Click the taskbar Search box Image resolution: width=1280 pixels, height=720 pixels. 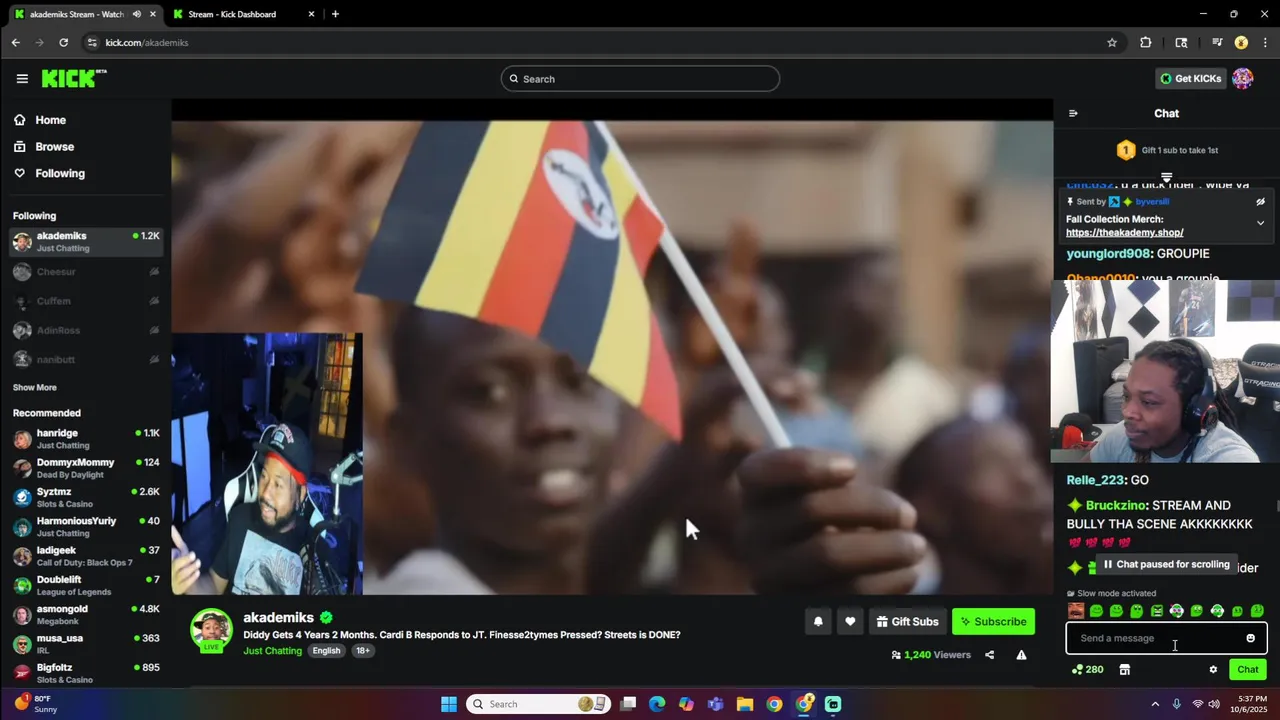click(x=539, y=704)
